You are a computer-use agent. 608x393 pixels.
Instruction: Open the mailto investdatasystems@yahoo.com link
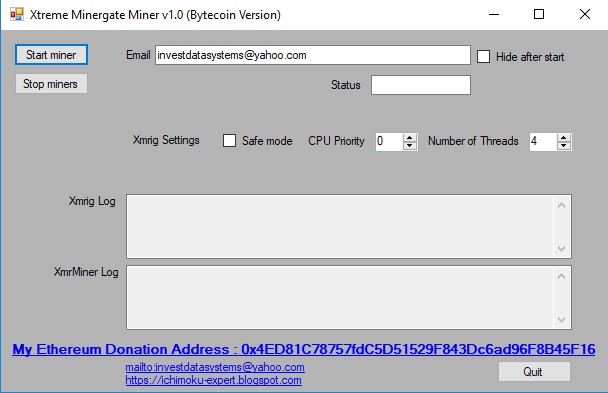point(215,367)
